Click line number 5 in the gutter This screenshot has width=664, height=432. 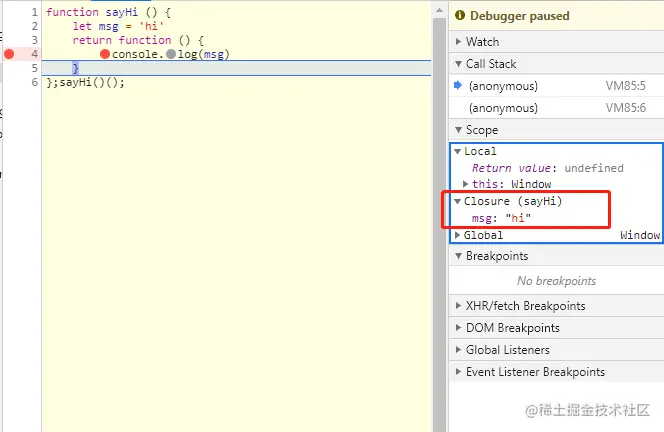(34, 68)
